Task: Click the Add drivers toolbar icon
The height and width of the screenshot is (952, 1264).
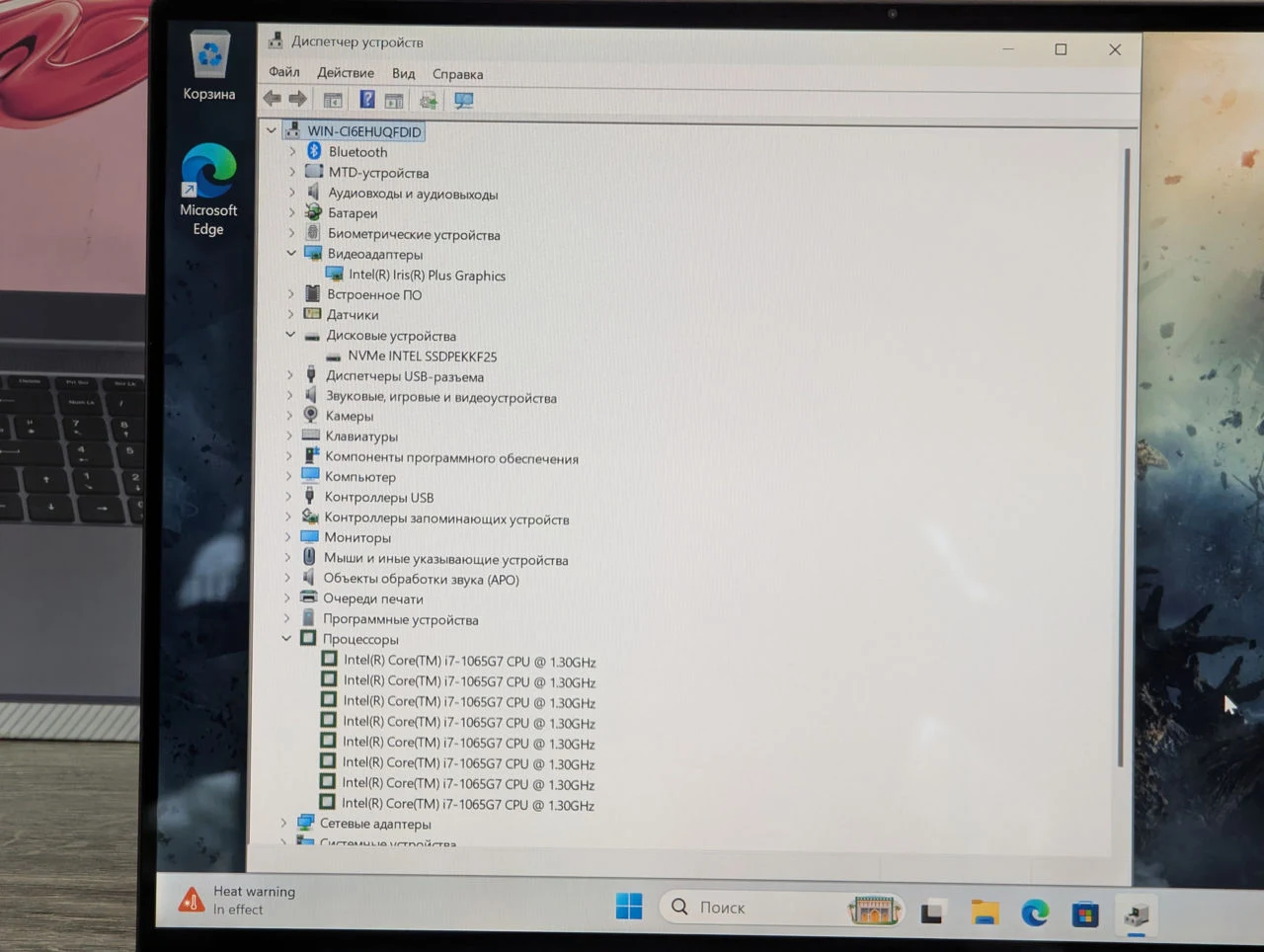Action: [x=429, y=100]
